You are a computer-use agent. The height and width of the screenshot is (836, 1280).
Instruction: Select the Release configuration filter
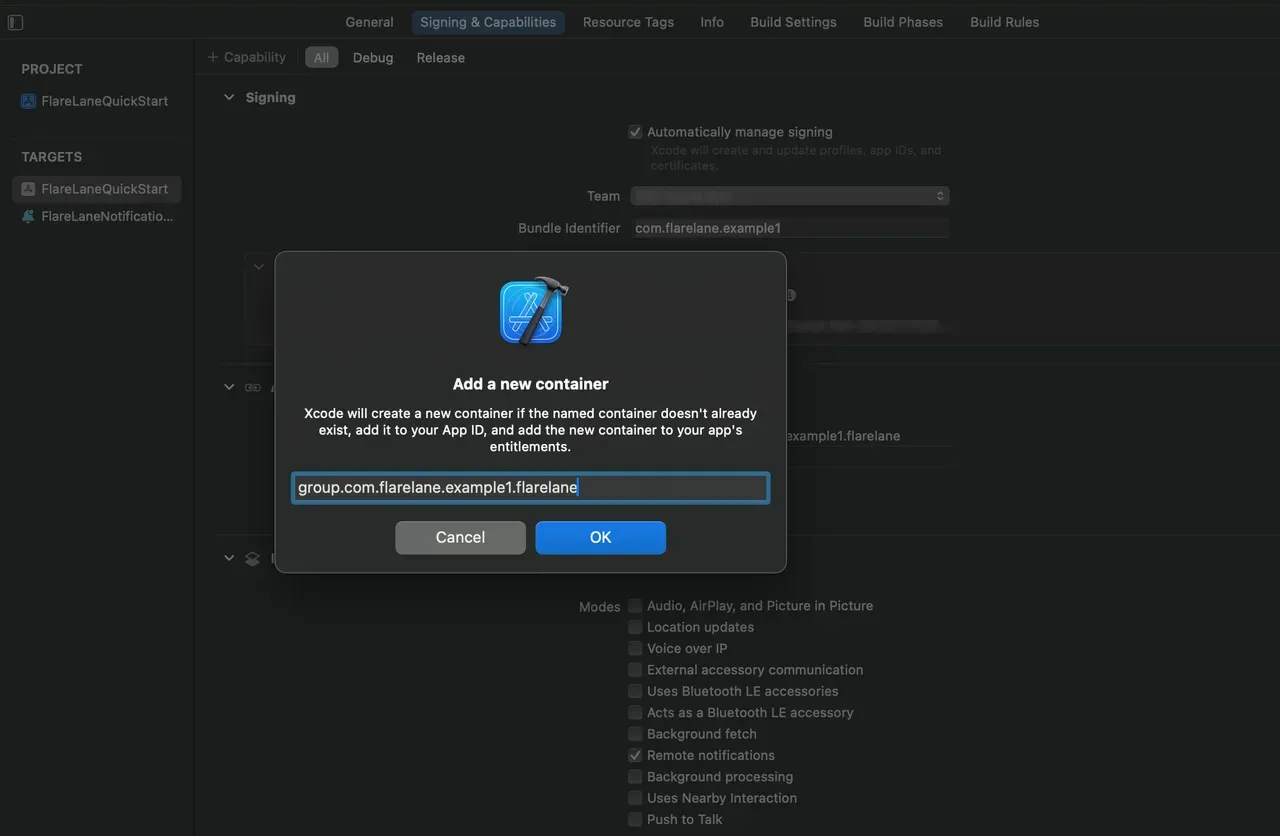pyautogui.click(x=441, y=58)
